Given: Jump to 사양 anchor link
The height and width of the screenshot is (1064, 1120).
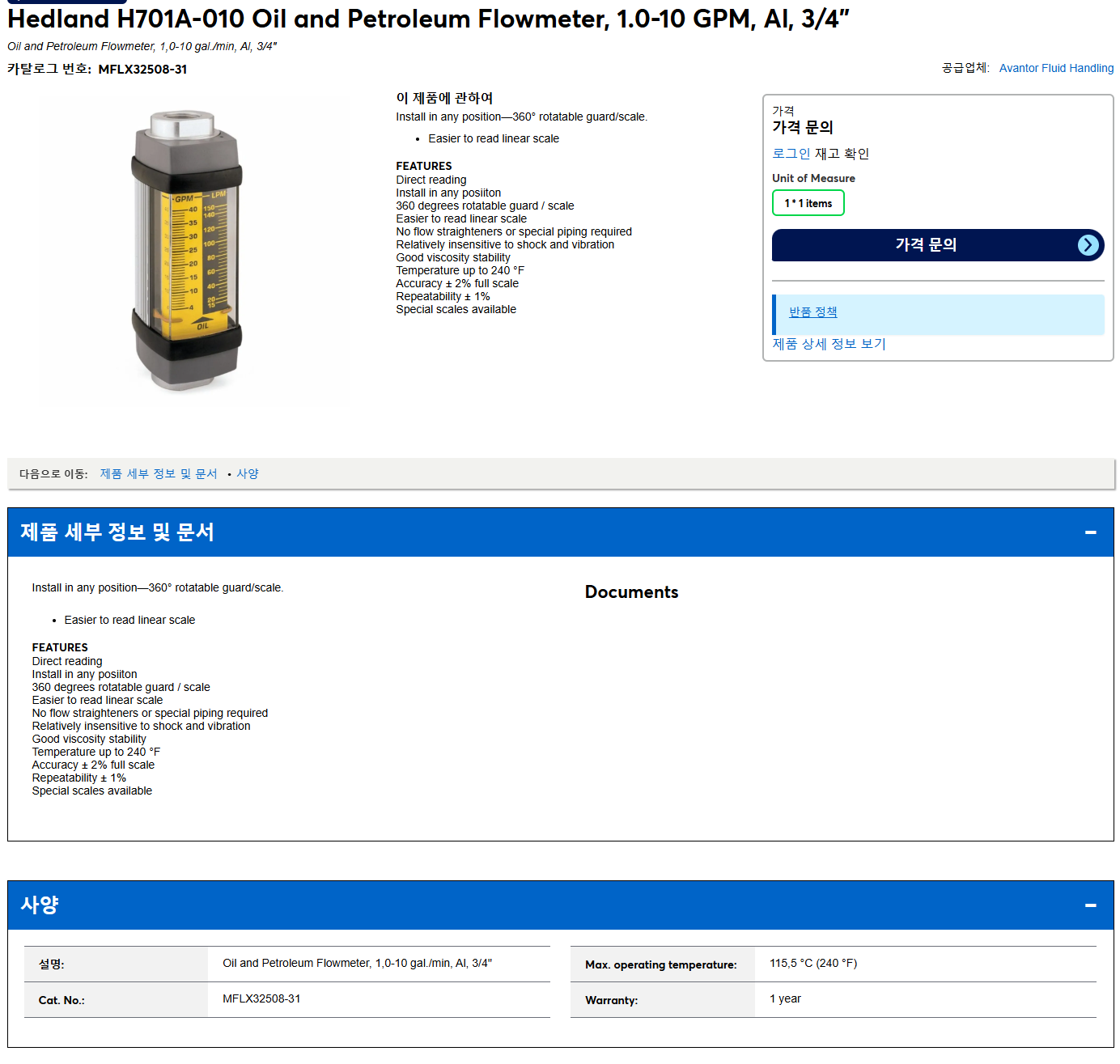Looking at the screenshot, I should [x=248, y=474].
